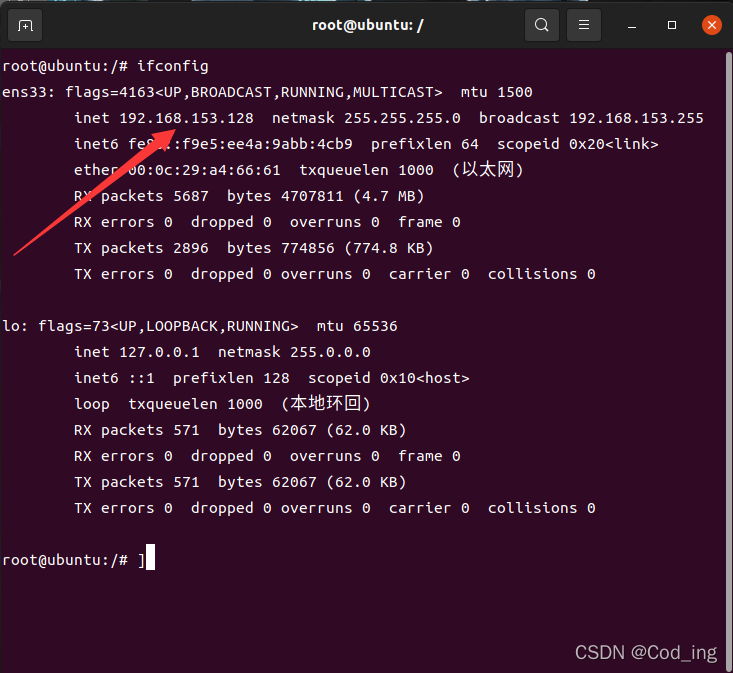Click the cursor at the bottom prompt
The image size is (733, 673).
tap(150, 557)
